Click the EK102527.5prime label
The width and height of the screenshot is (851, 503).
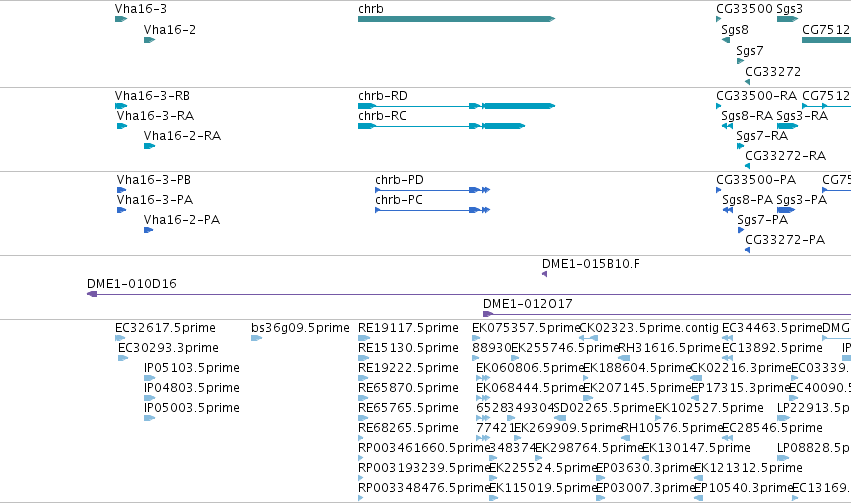(709, 408)
